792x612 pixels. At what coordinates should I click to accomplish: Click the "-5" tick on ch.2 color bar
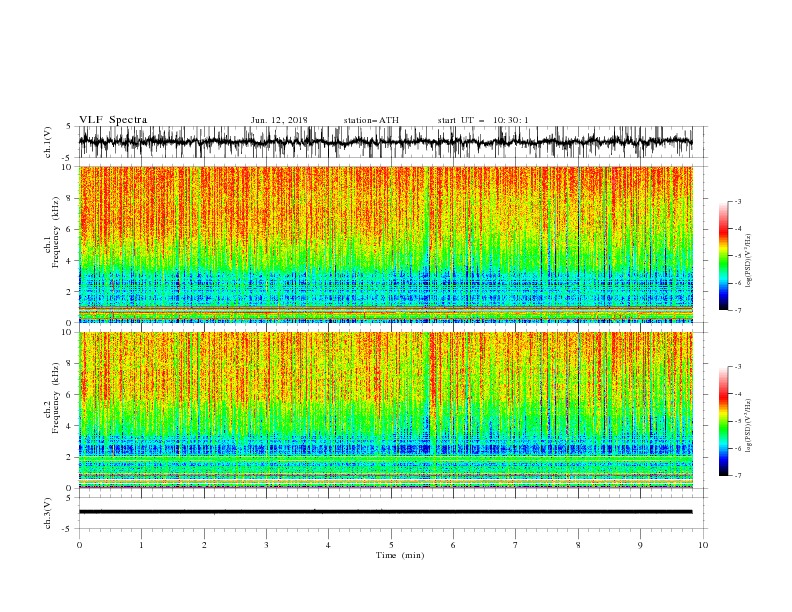pyautogui.click(x=738, y=421)
